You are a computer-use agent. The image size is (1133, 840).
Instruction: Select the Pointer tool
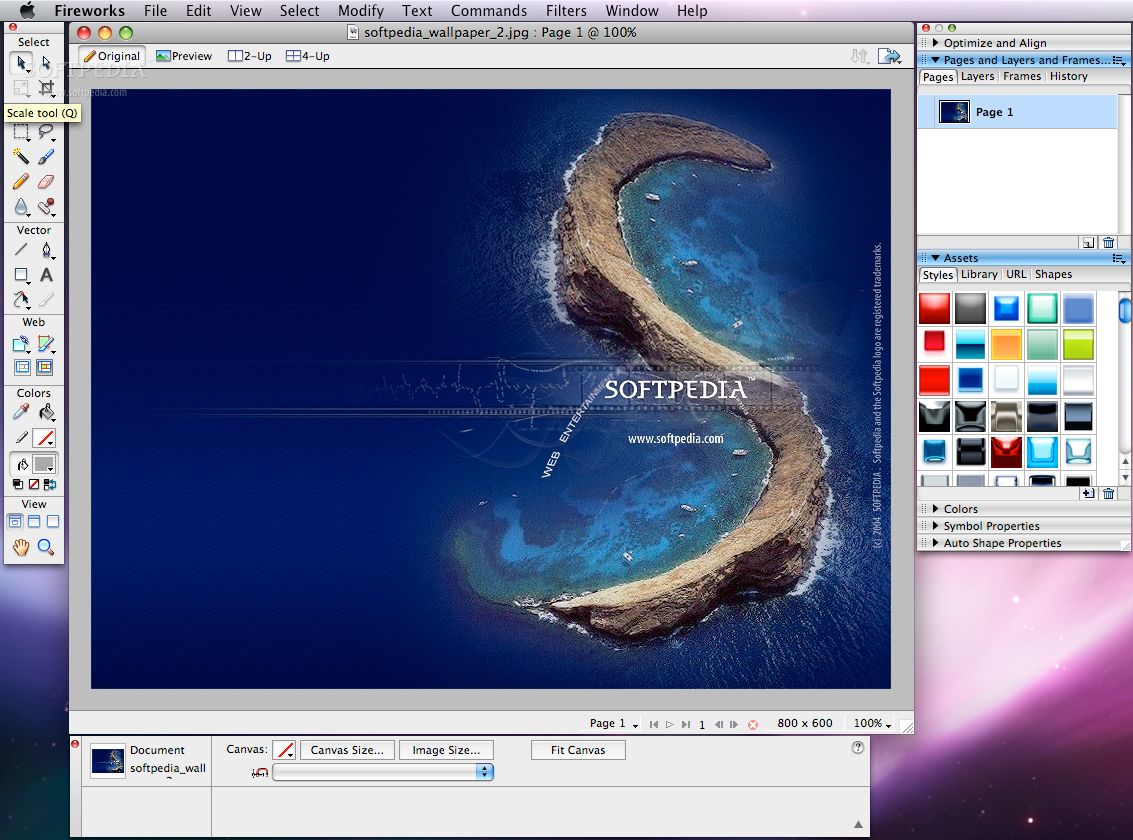pyautogui.click(x=20, y=62)
